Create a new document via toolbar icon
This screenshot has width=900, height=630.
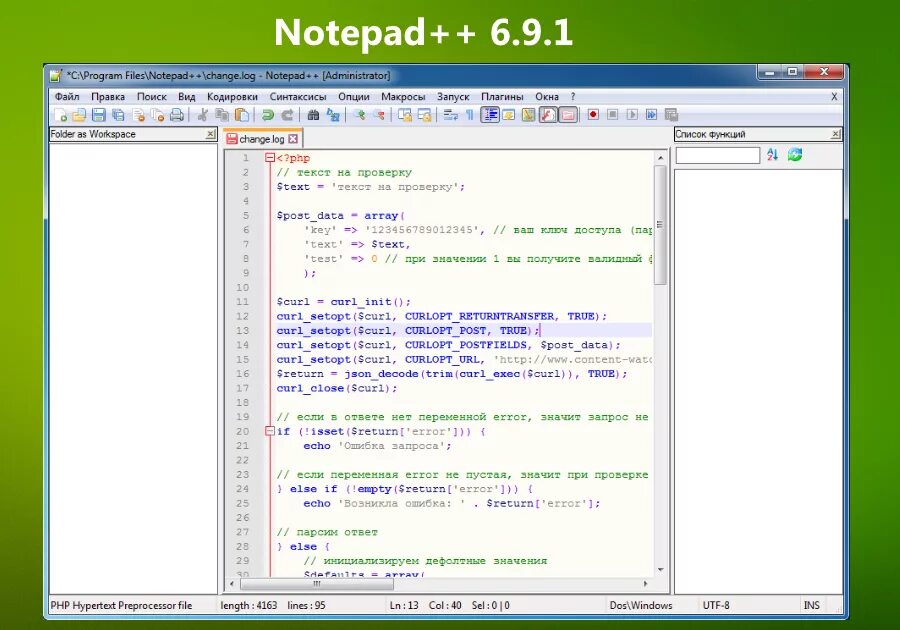click(x=60, y=115)
